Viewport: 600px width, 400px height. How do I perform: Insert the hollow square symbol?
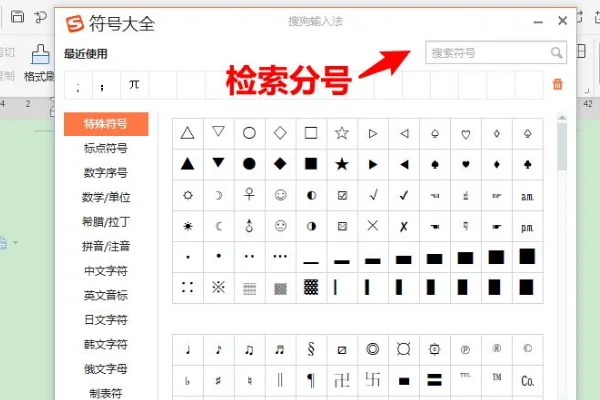311,133
